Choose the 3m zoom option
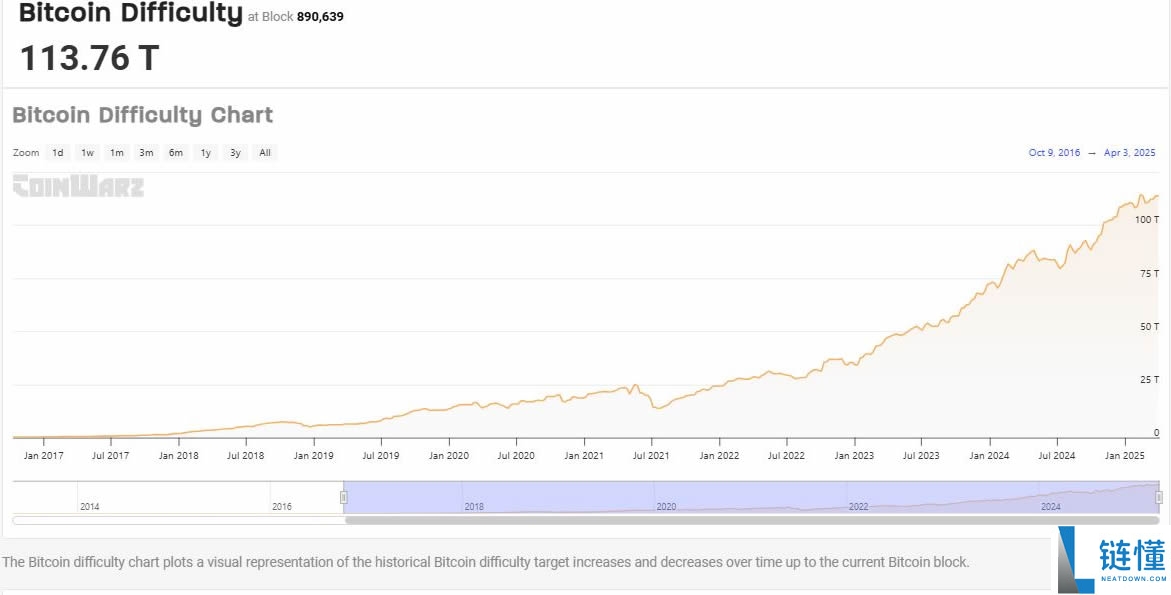The width and height of the screenshot is (1171, 595). point(146,153)
